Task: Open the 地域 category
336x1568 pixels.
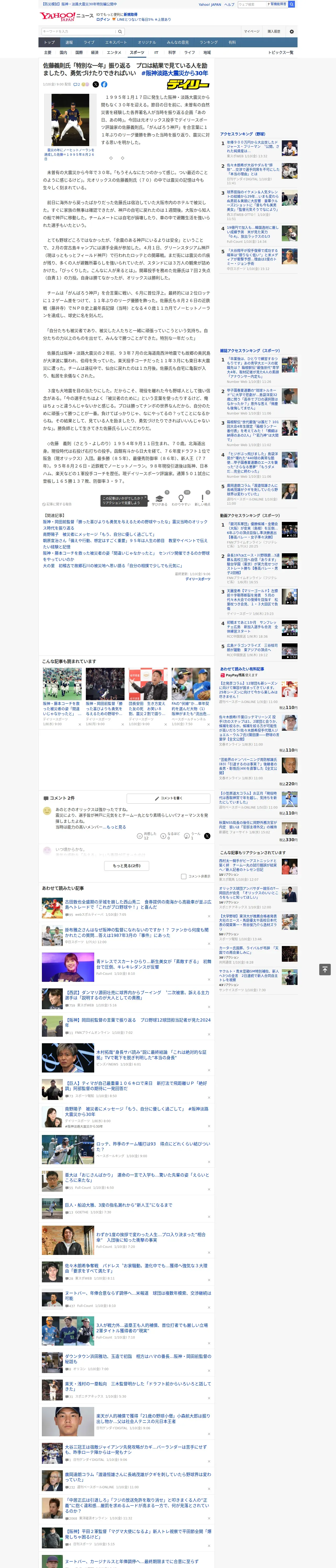Action: 207,52
